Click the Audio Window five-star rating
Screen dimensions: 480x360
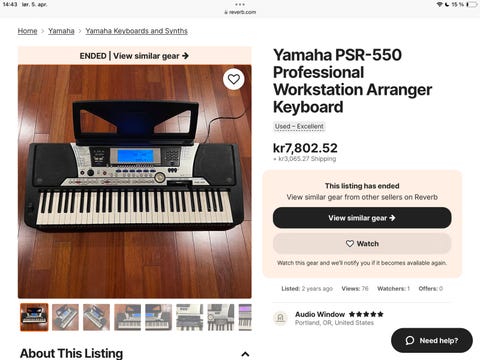(366, 314)
